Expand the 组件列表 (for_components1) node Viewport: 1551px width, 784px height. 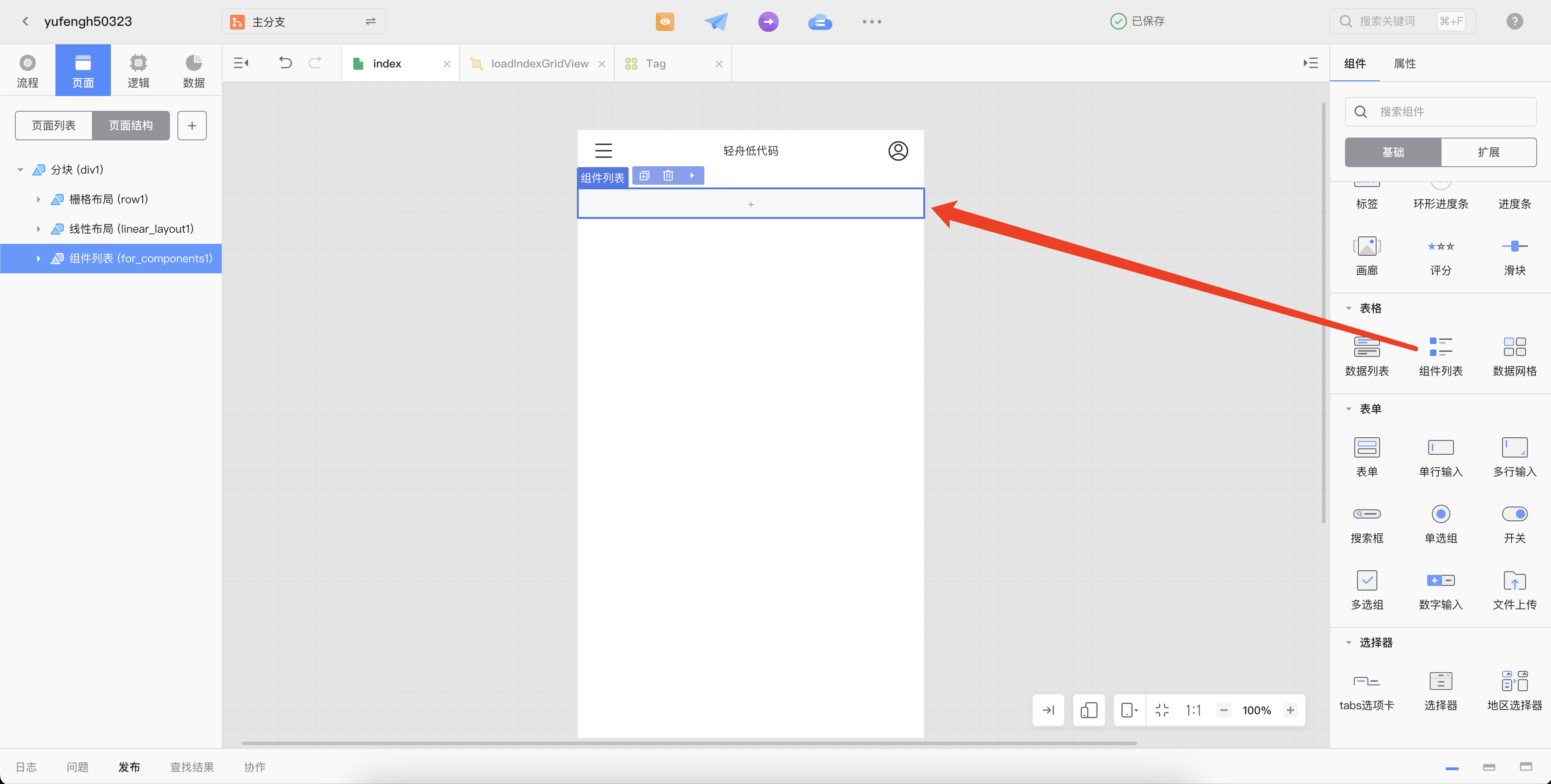click(x=38, y=258)
